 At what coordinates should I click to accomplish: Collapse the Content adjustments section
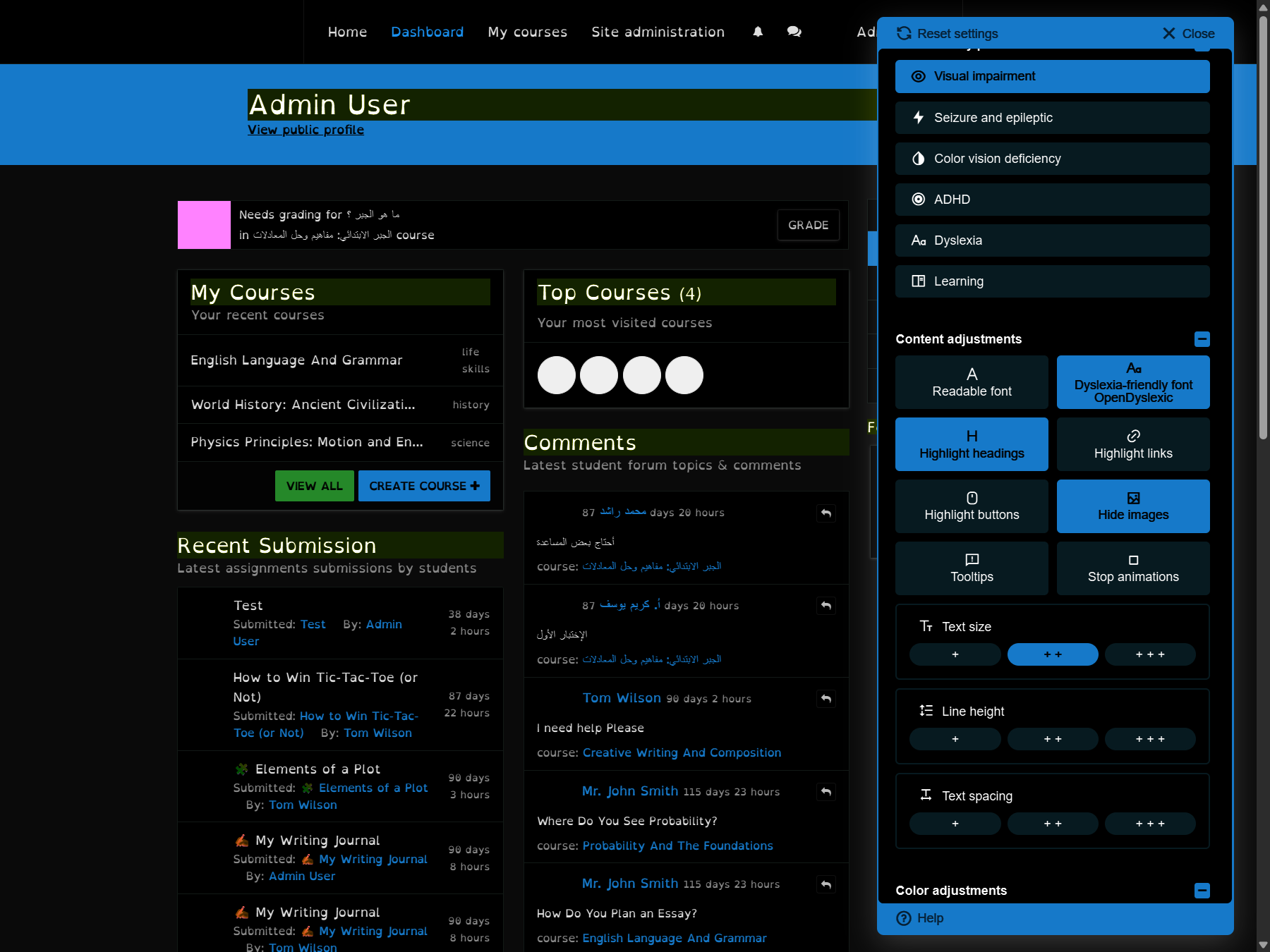click(1202, 339)
